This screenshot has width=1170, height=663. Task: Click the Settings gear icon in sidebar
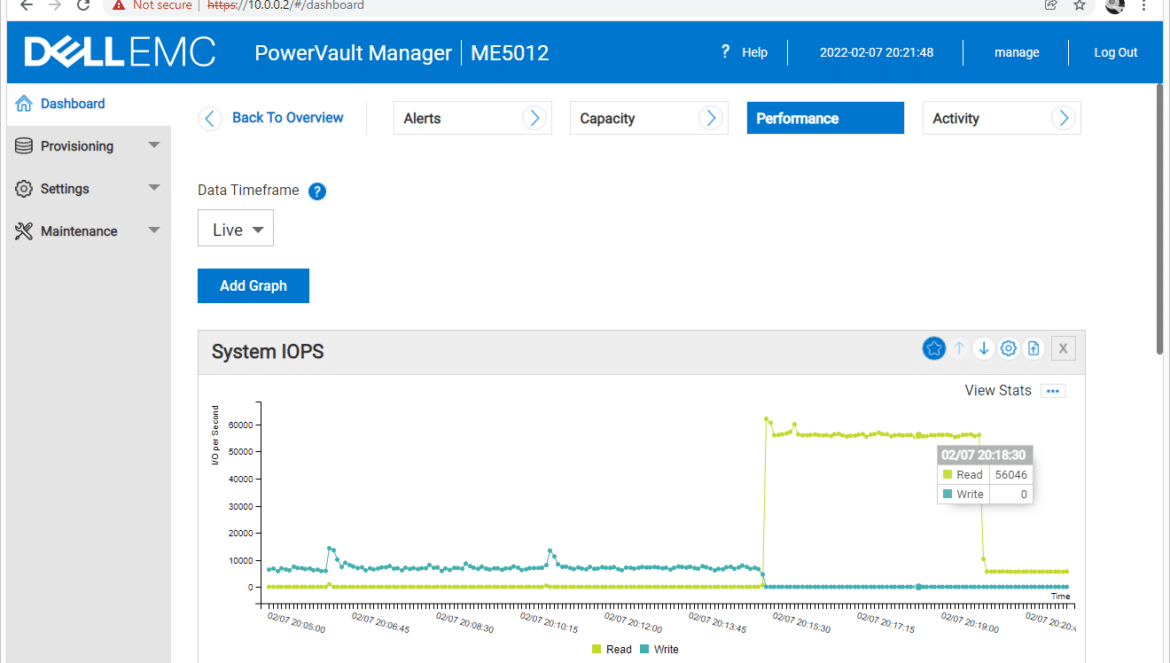coord(24,189)
